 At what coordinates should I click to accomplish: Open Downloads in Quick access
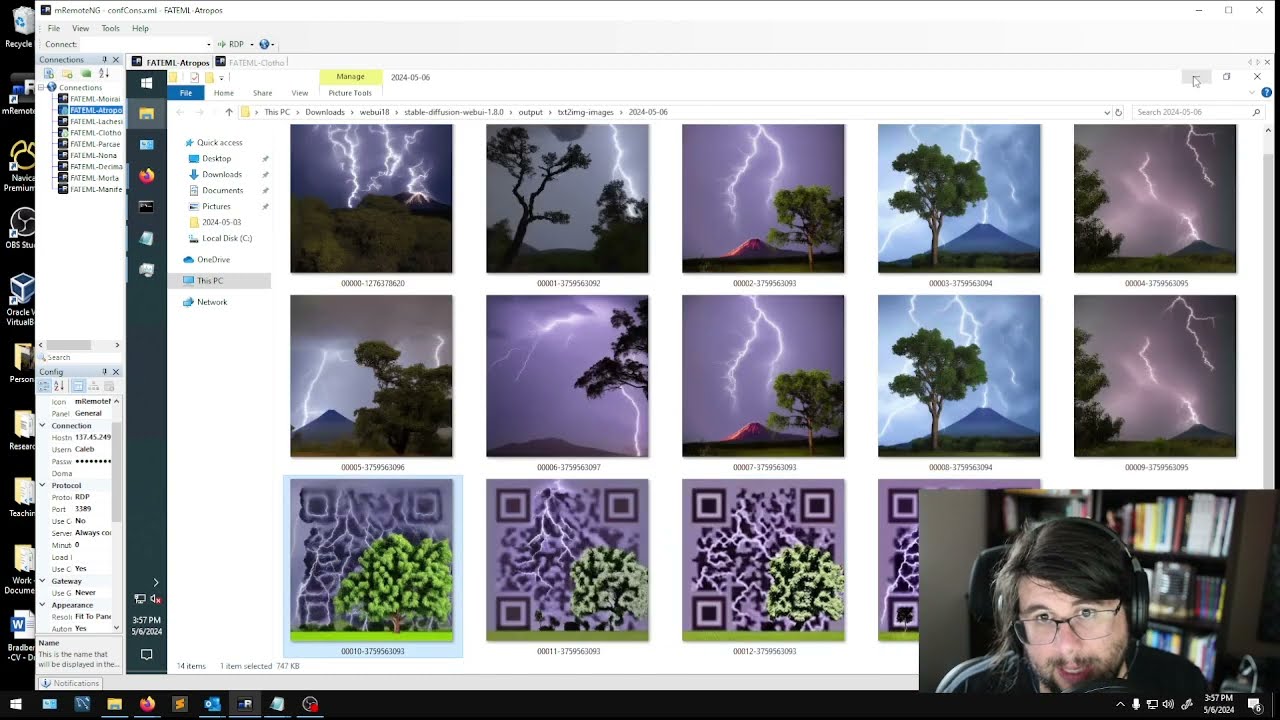(222, 174)
